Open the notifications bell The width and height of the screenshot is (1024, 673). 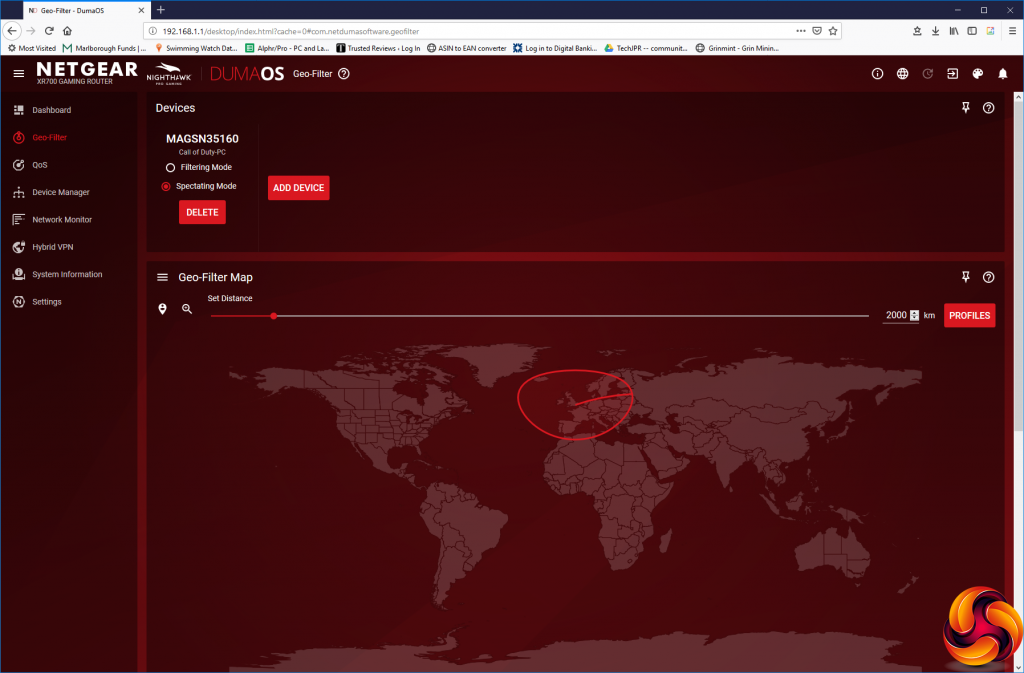point(1002,74)
